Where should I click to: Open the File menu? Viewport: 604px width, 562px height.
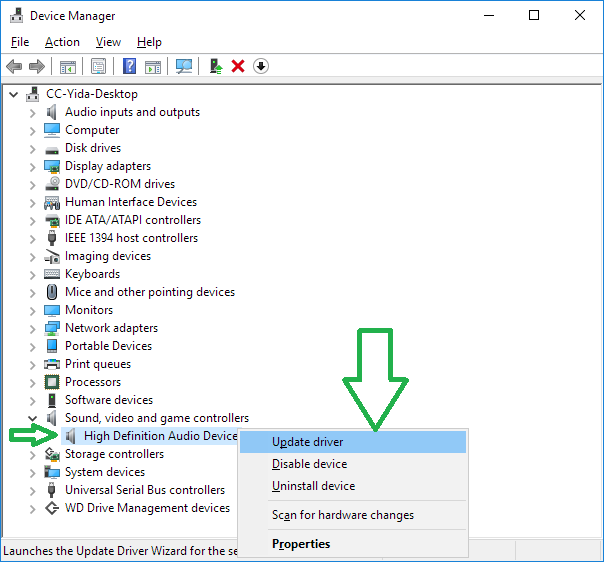coord(20,42)
